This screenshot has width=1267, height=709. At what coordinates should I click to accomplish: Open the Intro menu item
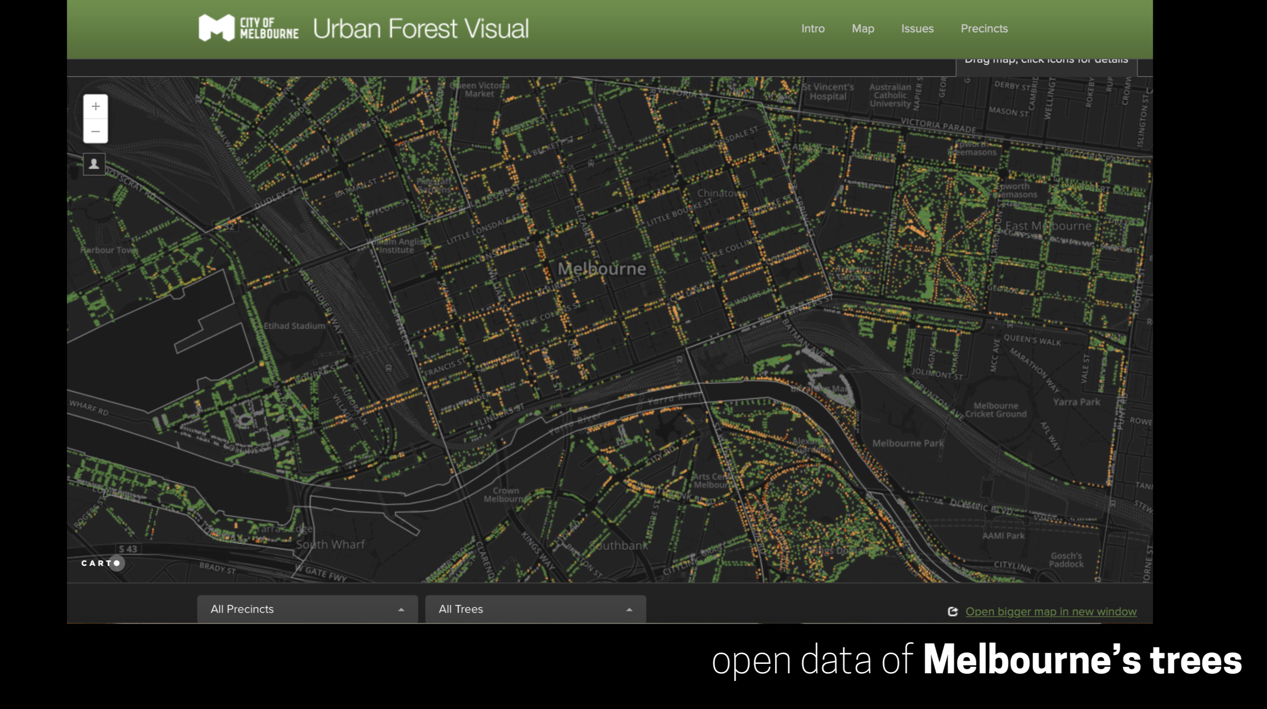pos(813,29)
